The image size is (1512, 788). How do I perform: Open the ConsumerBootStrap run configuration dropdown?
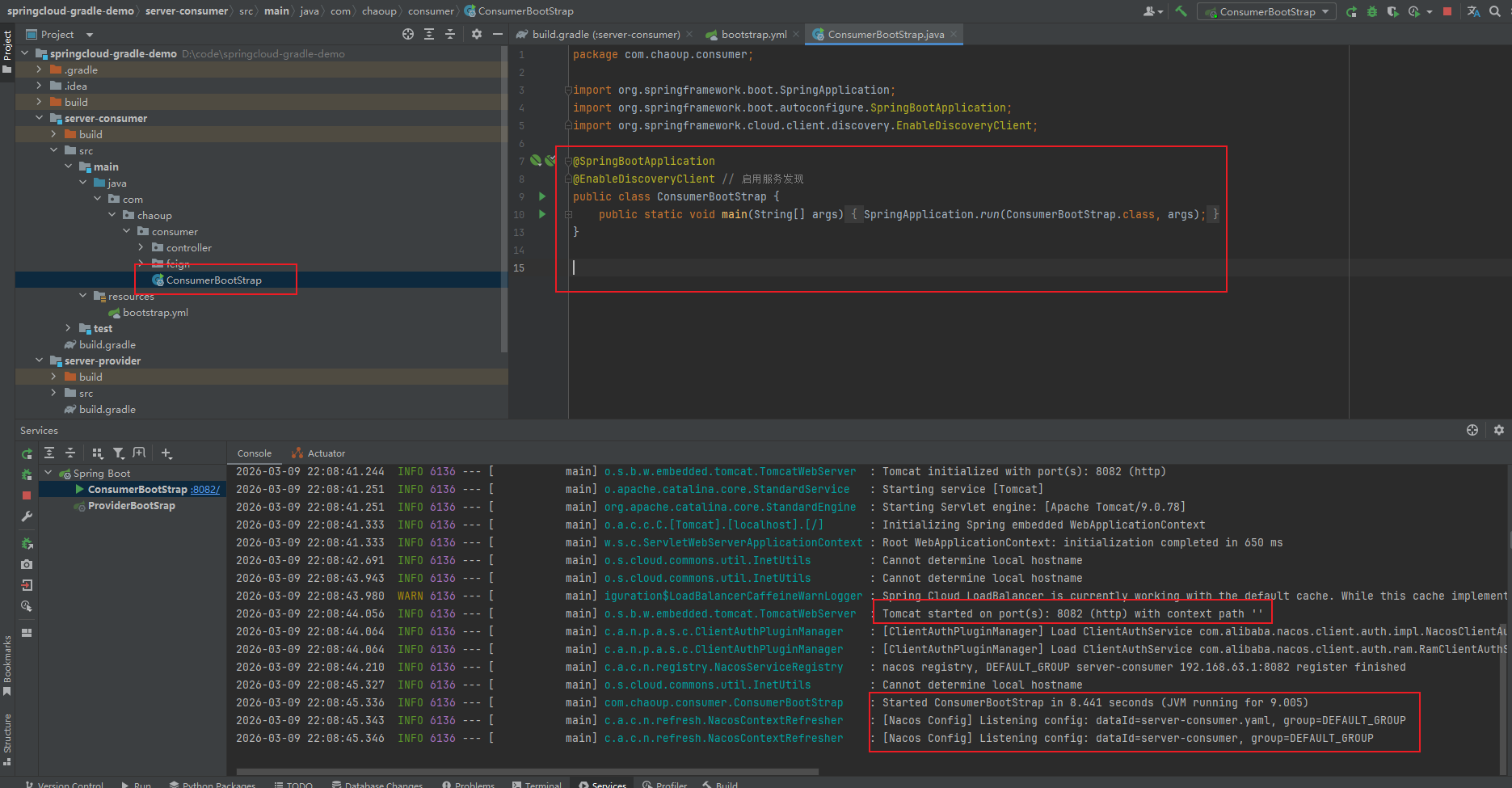[x=1266, y=11]
